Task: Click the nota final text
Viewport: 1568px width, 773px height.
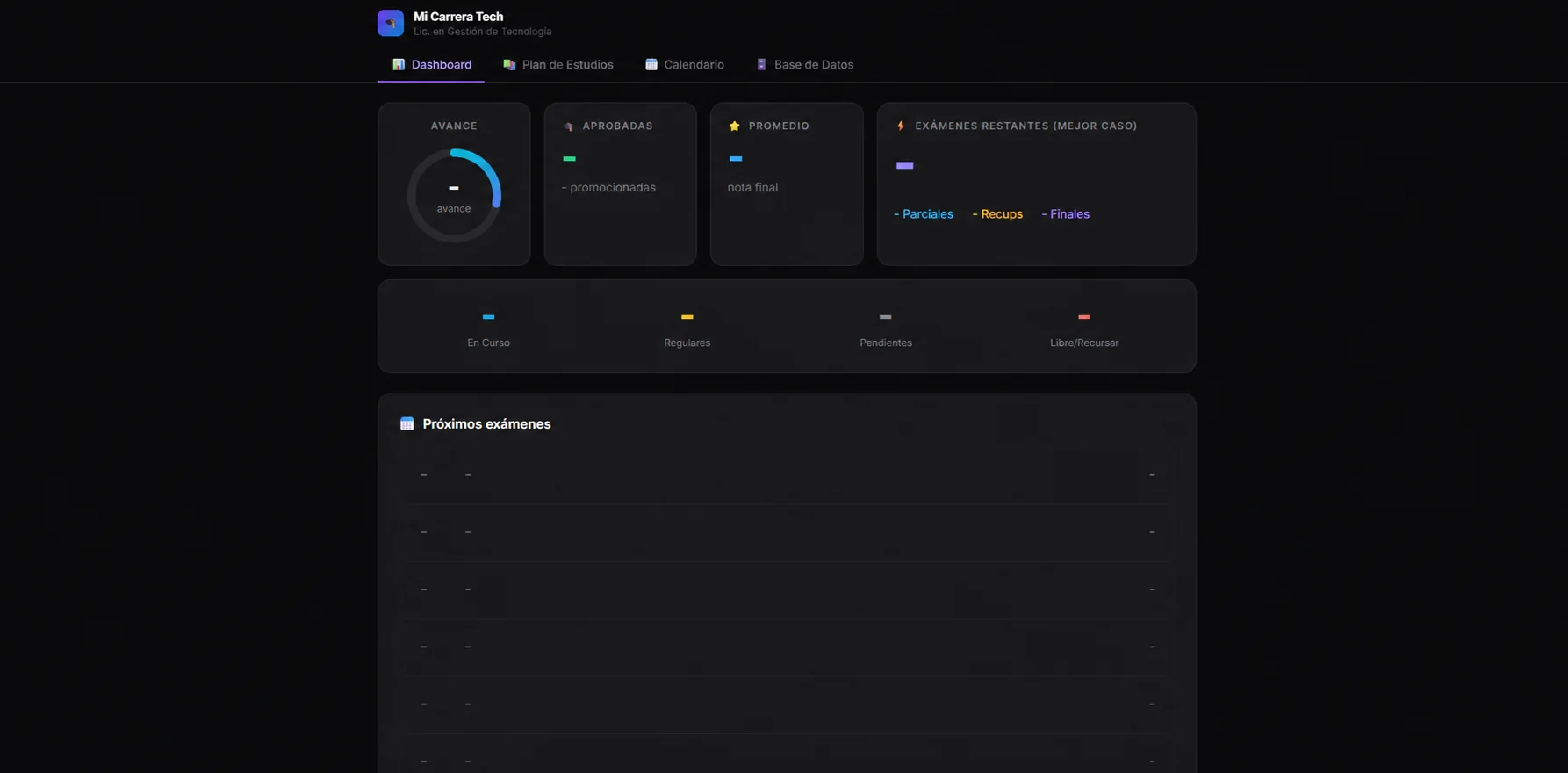Action: [752, 188]
